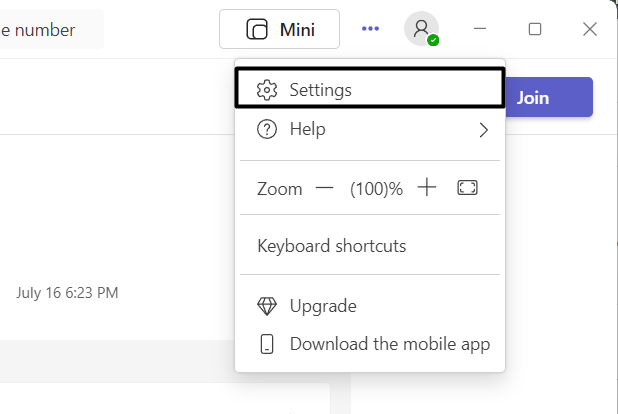
Task: Minimize the application window
Action: [480, 29]
